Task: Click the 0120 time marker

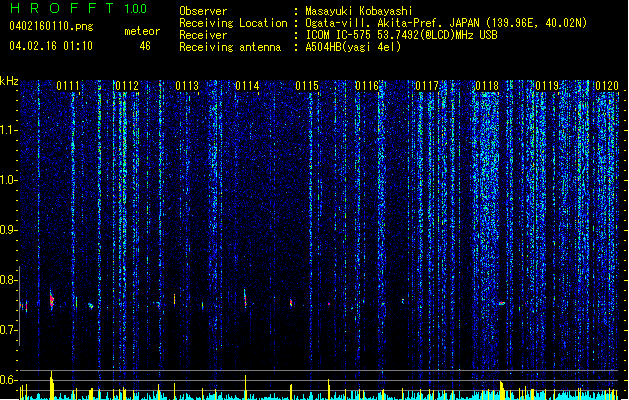Action: pyautogui.click(x=607, y=86)
